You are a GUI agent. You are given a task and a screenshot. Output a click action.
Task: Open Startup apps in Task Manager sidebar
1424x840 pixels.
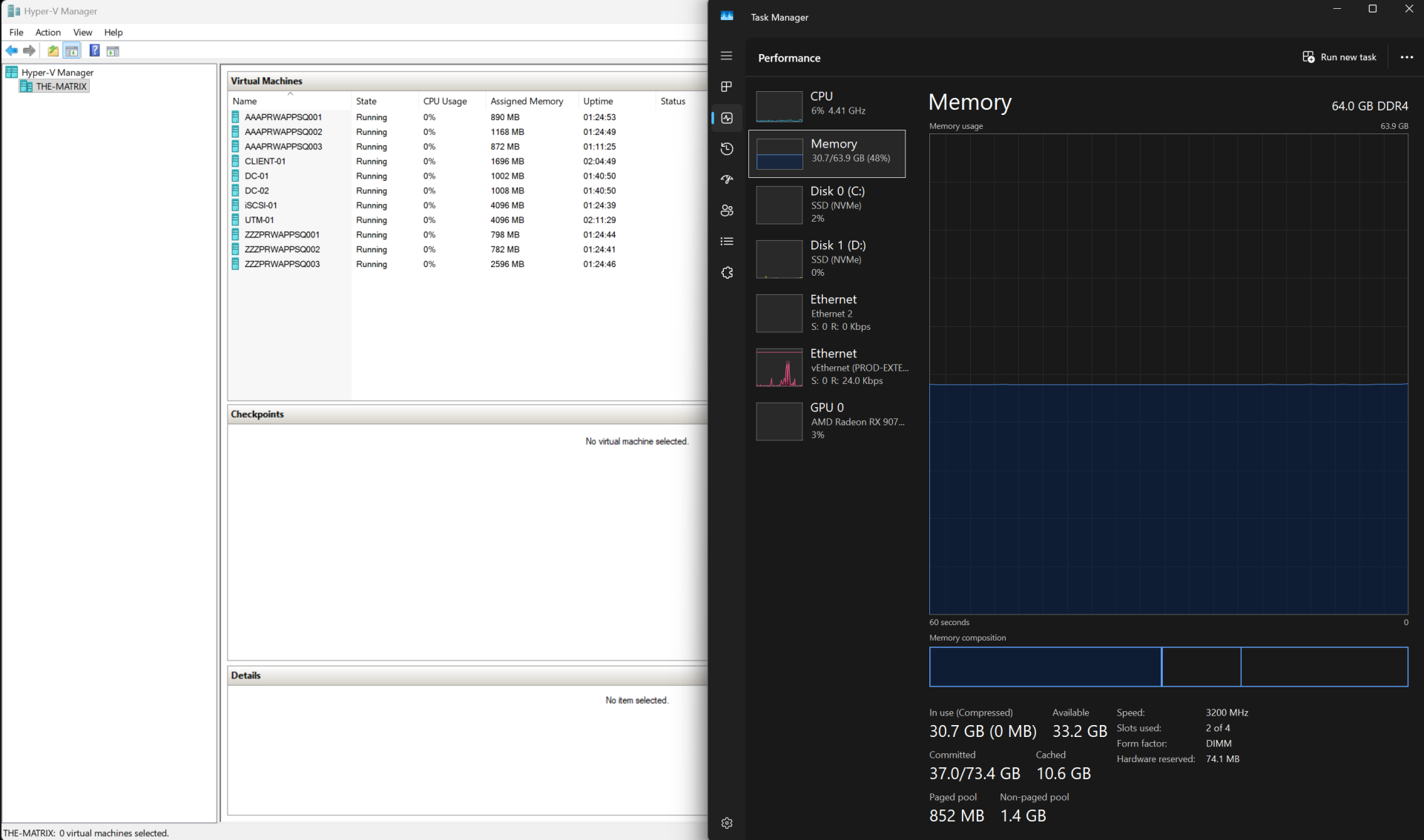[x=727, y=179]
